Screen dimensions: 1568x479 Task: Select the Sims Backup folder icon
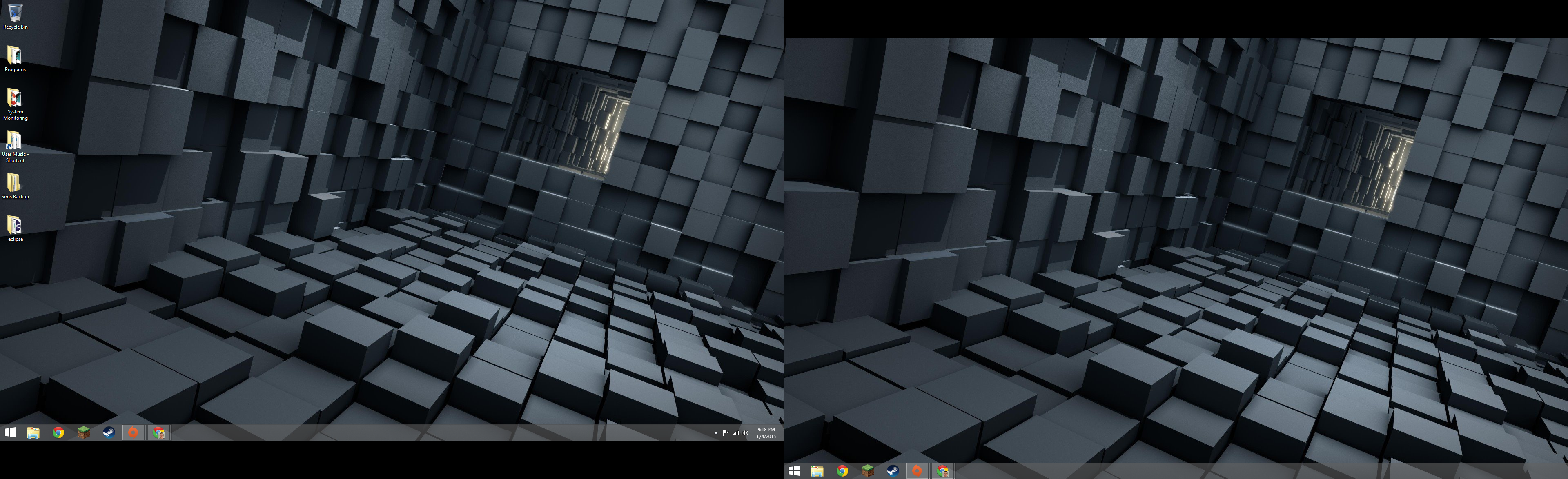pyautogui.click(x=15, y=186)
